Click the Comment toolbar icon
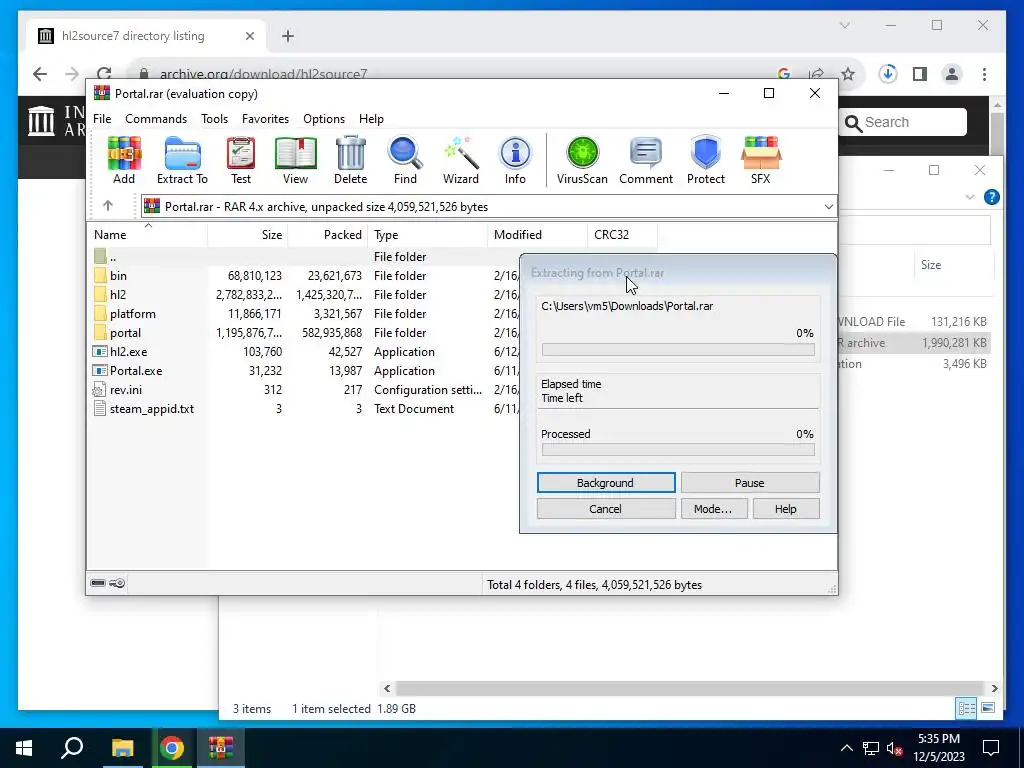 click(646, 160)
